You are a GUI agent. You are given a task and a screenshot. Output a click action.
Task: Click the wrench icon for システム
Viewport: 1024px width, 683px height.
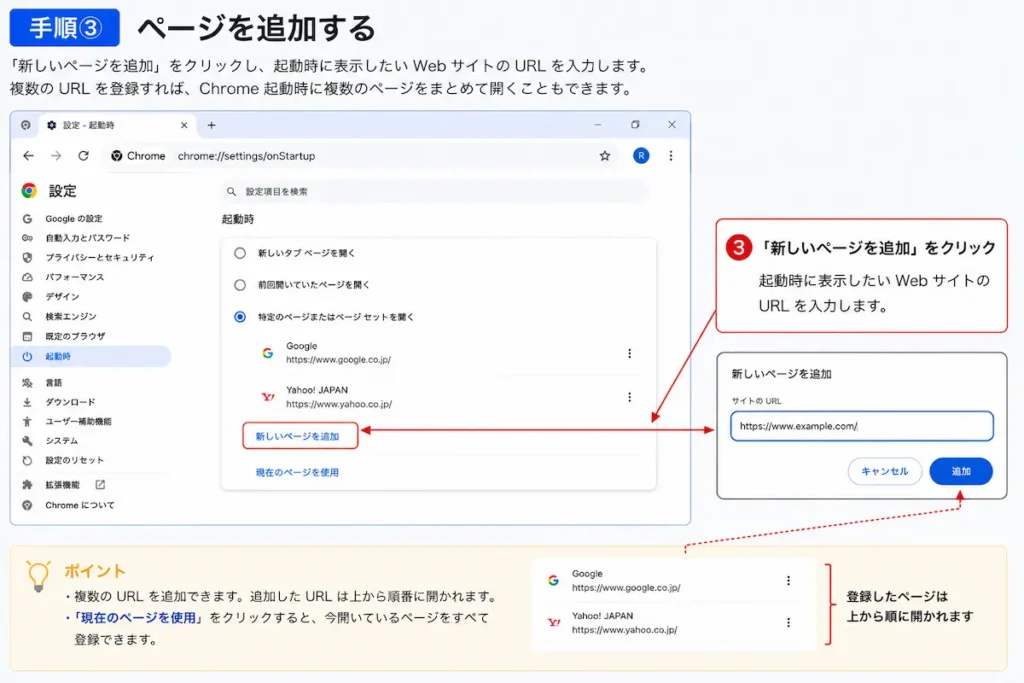click(x=27, y=441)
